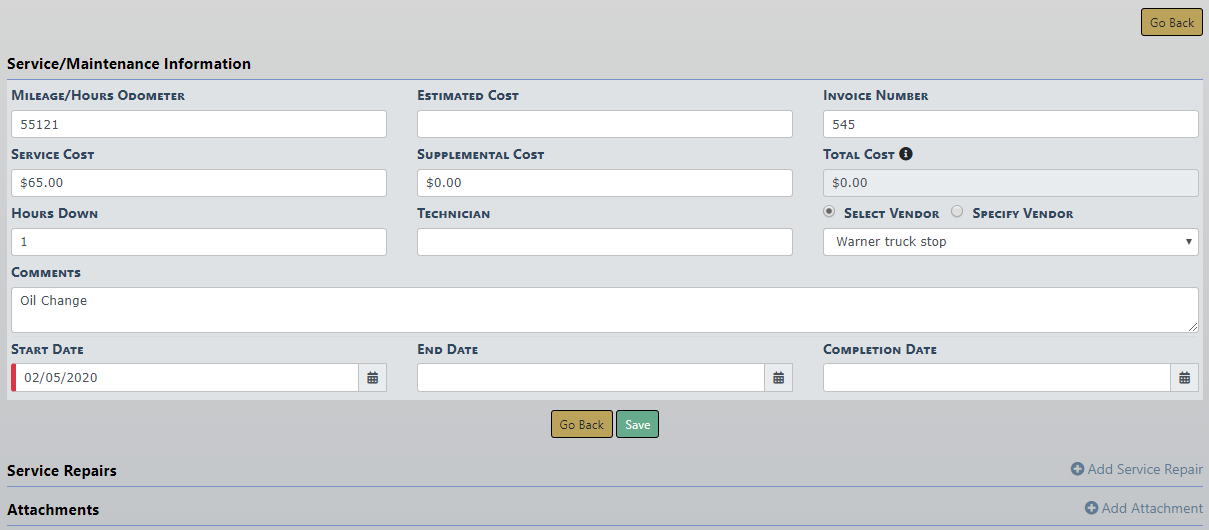The height and width of the screenshot is (530, 1209).
Task: Open the Completion Date calendar picker
Action: [1184, 378]
